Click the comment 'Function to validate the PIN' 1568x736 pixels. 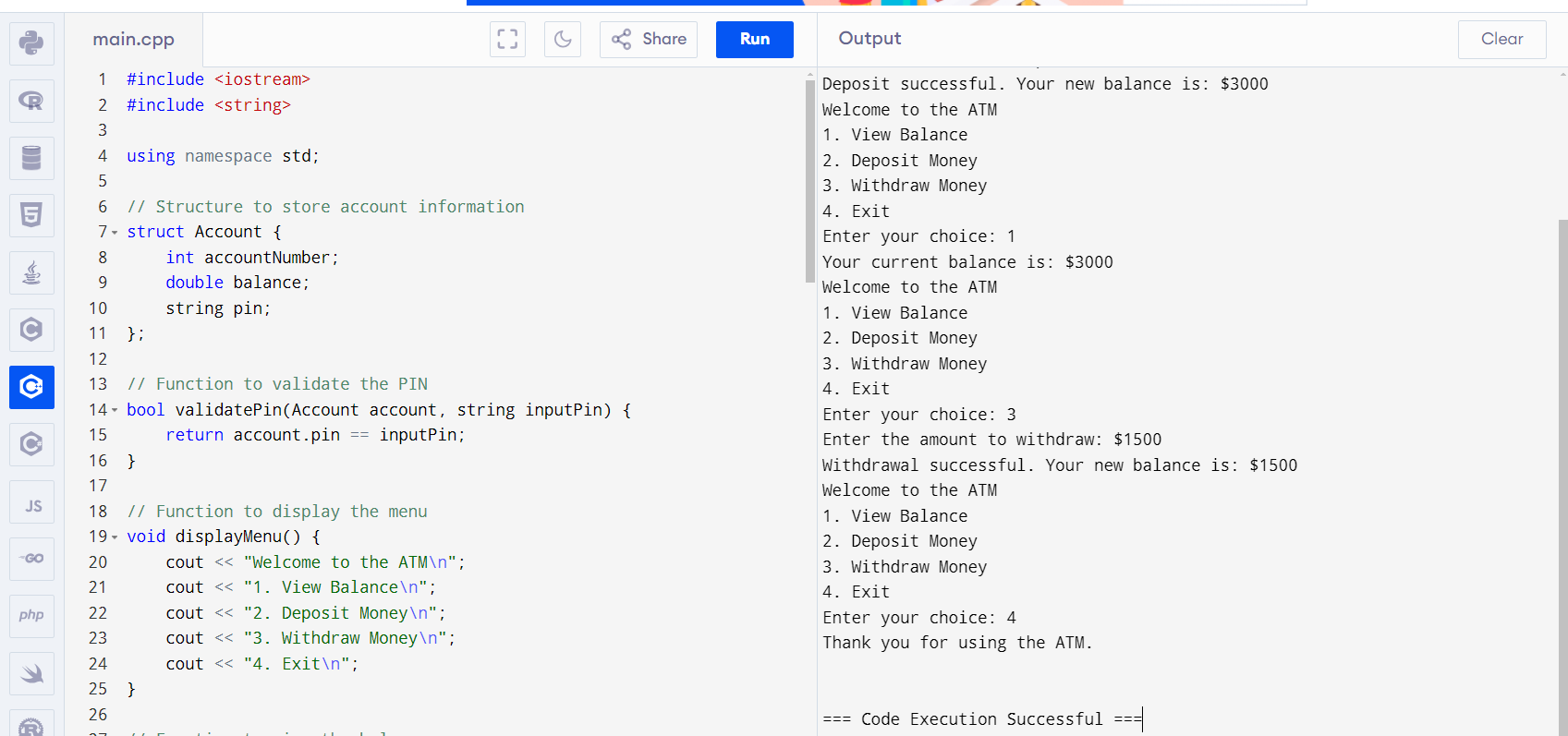pos(277,384)
